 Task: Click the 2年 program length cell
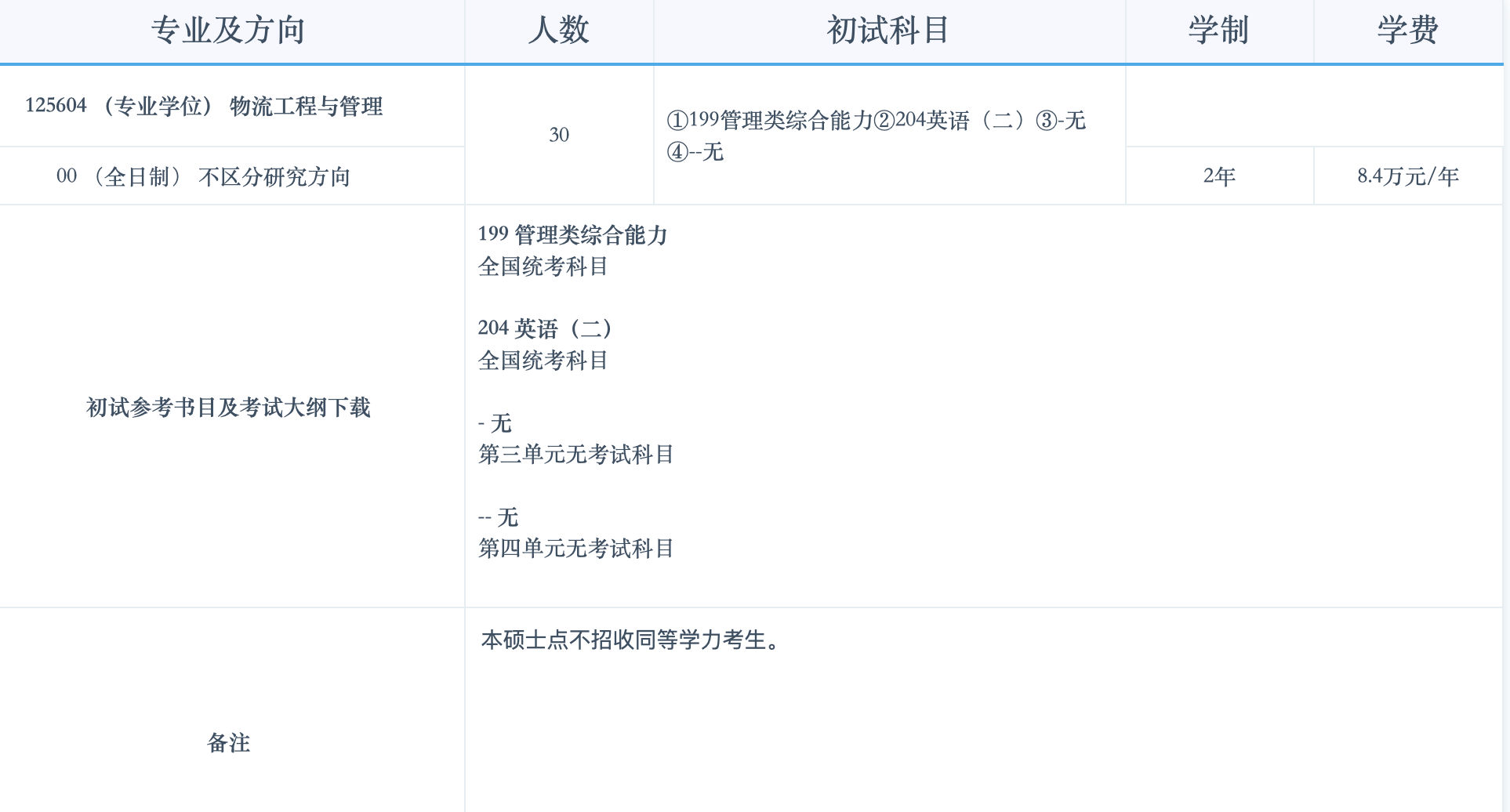[1219, 176]
